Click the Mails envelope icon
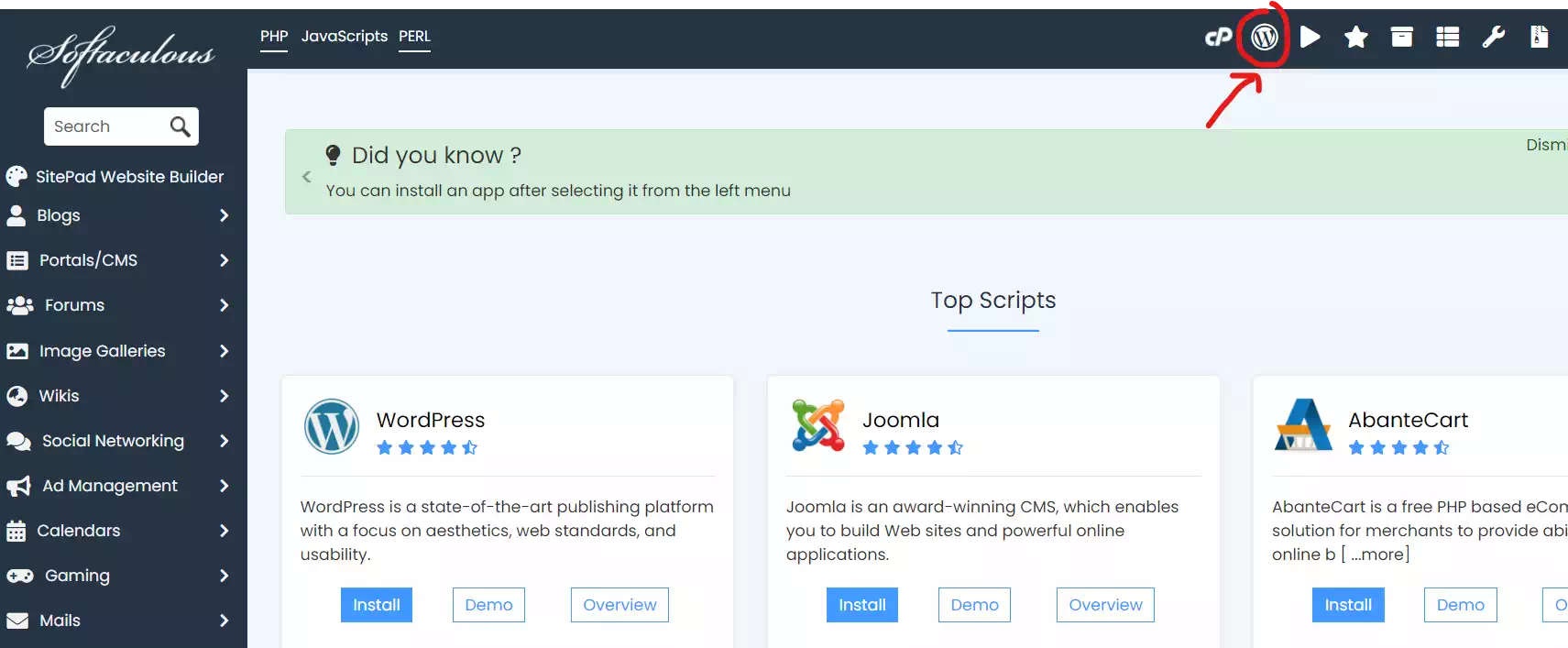 point(17,621)
